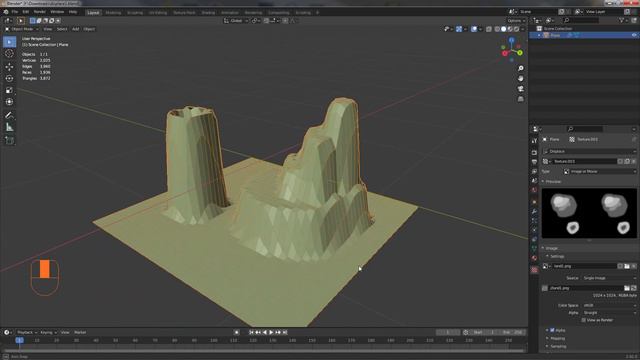The width and height of the screenshot is (640, 360).
Task: Toggle visibility eye for Plane in outliner
Action: tap(634, 35)
